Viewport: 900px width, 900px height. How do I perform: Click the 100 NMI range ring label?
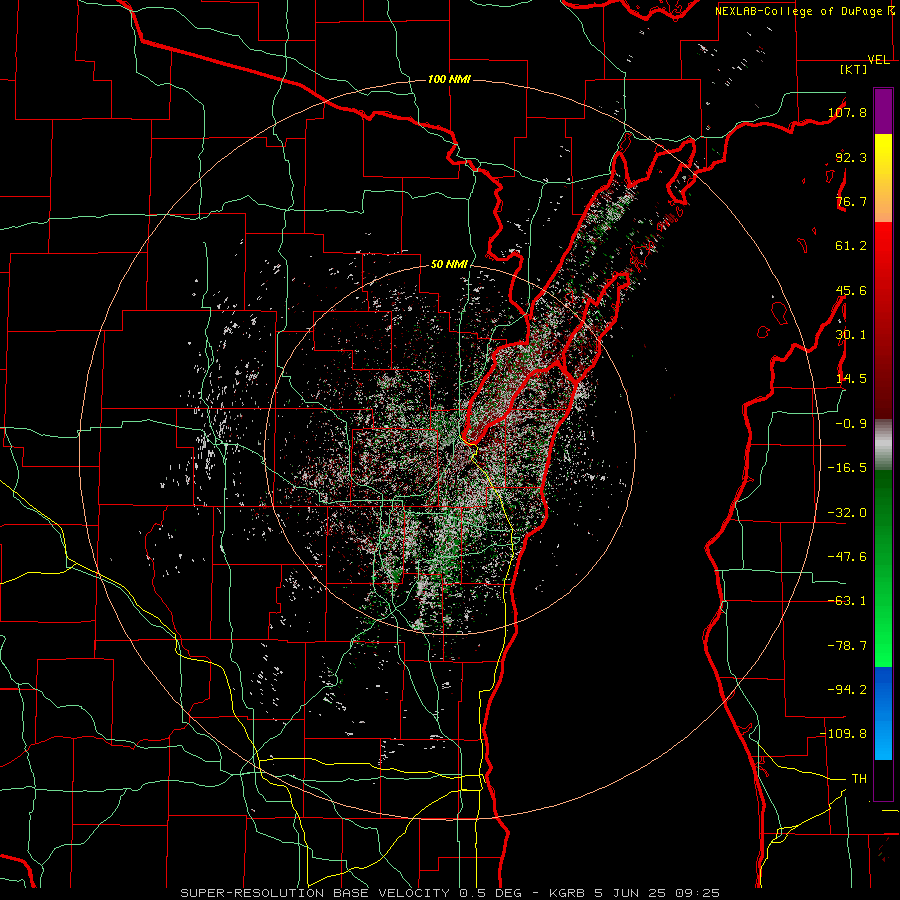449,79
